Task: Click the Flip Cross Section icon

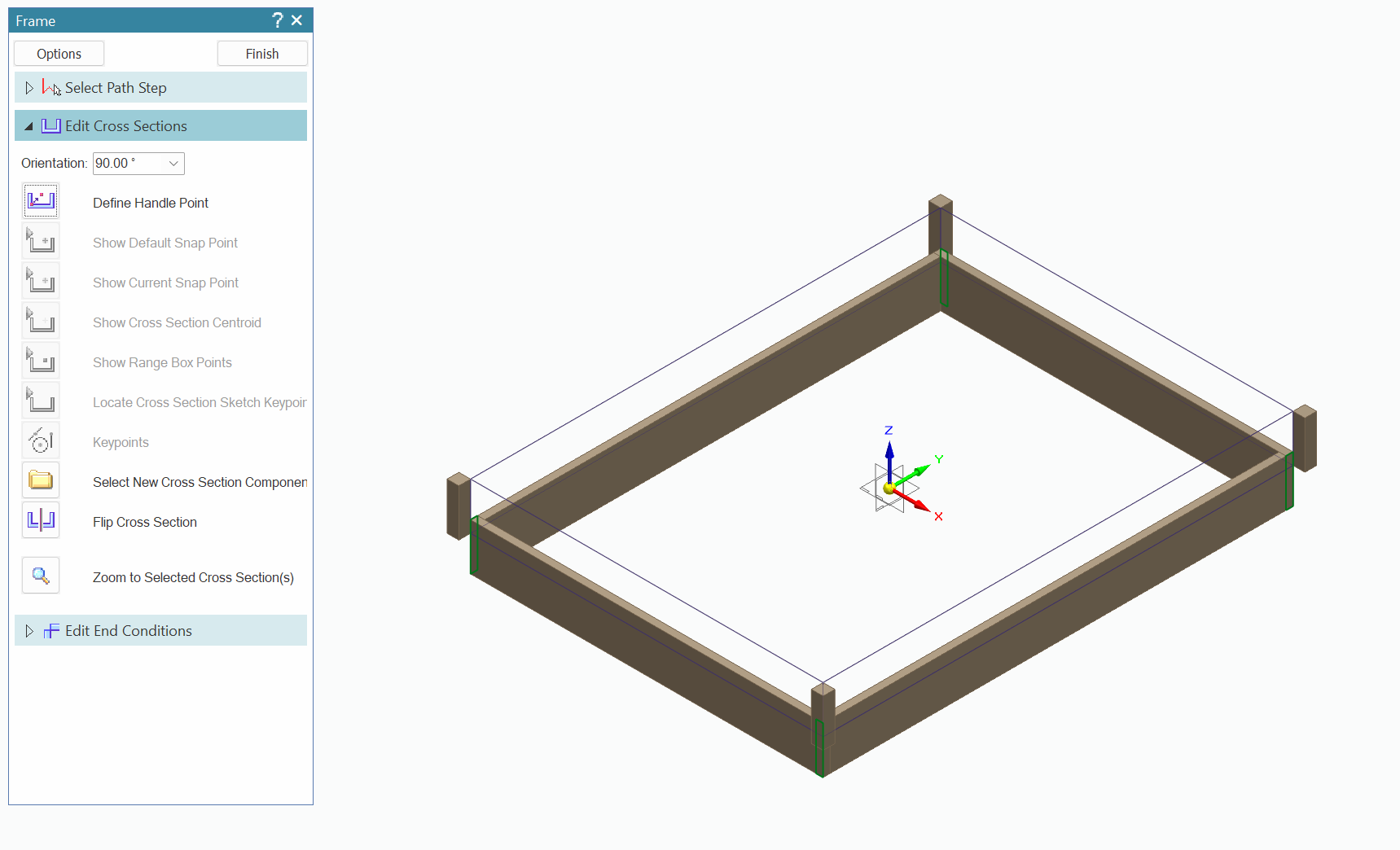Action: (x=41, y=520)
